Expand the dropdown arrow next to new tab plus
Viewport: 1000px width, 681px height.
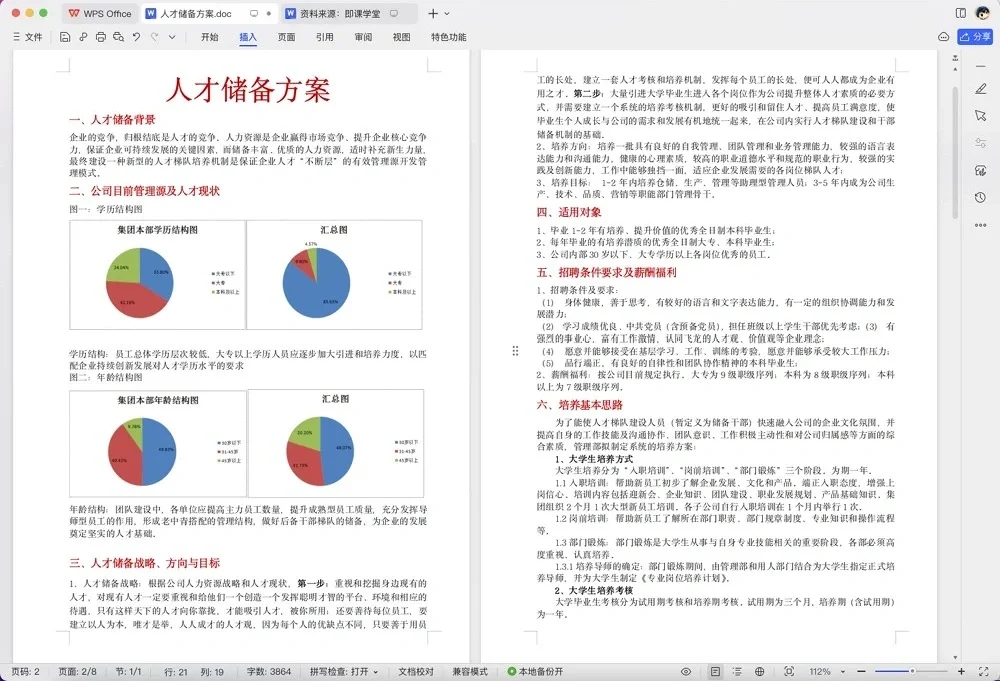point(446,13)
